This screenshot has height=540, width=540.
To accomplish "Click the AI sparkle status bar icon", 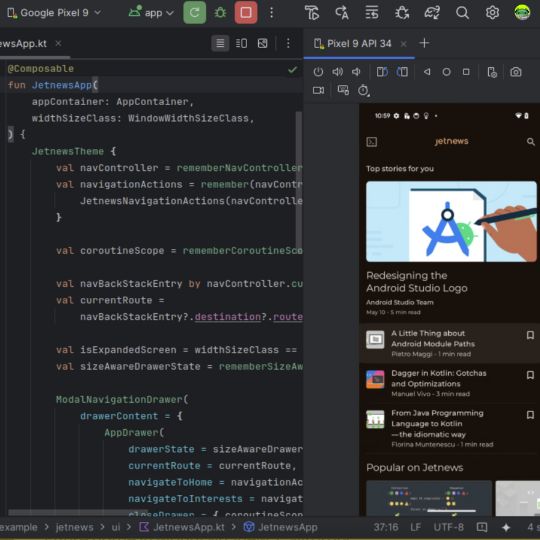I will (506, 527).
